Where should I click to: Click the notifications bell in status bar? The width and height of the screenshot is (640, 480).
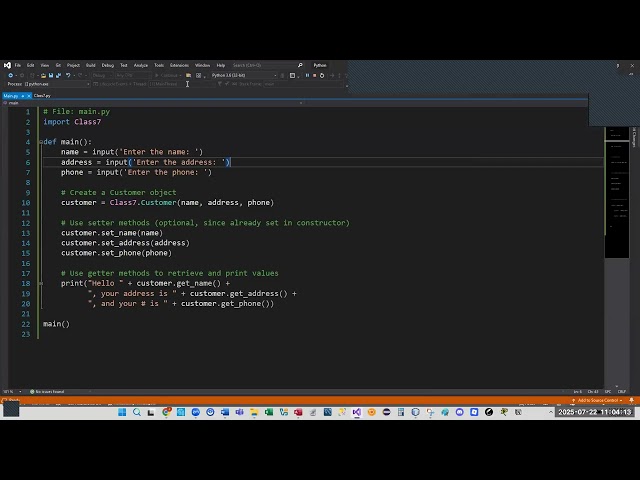[x=631, y=400]
